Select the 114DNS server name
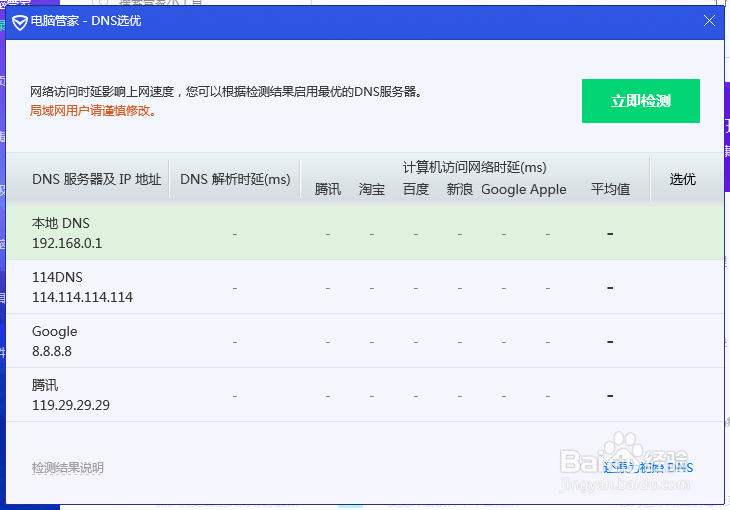This screenshot has width=730, height=510. coord(57,277)
